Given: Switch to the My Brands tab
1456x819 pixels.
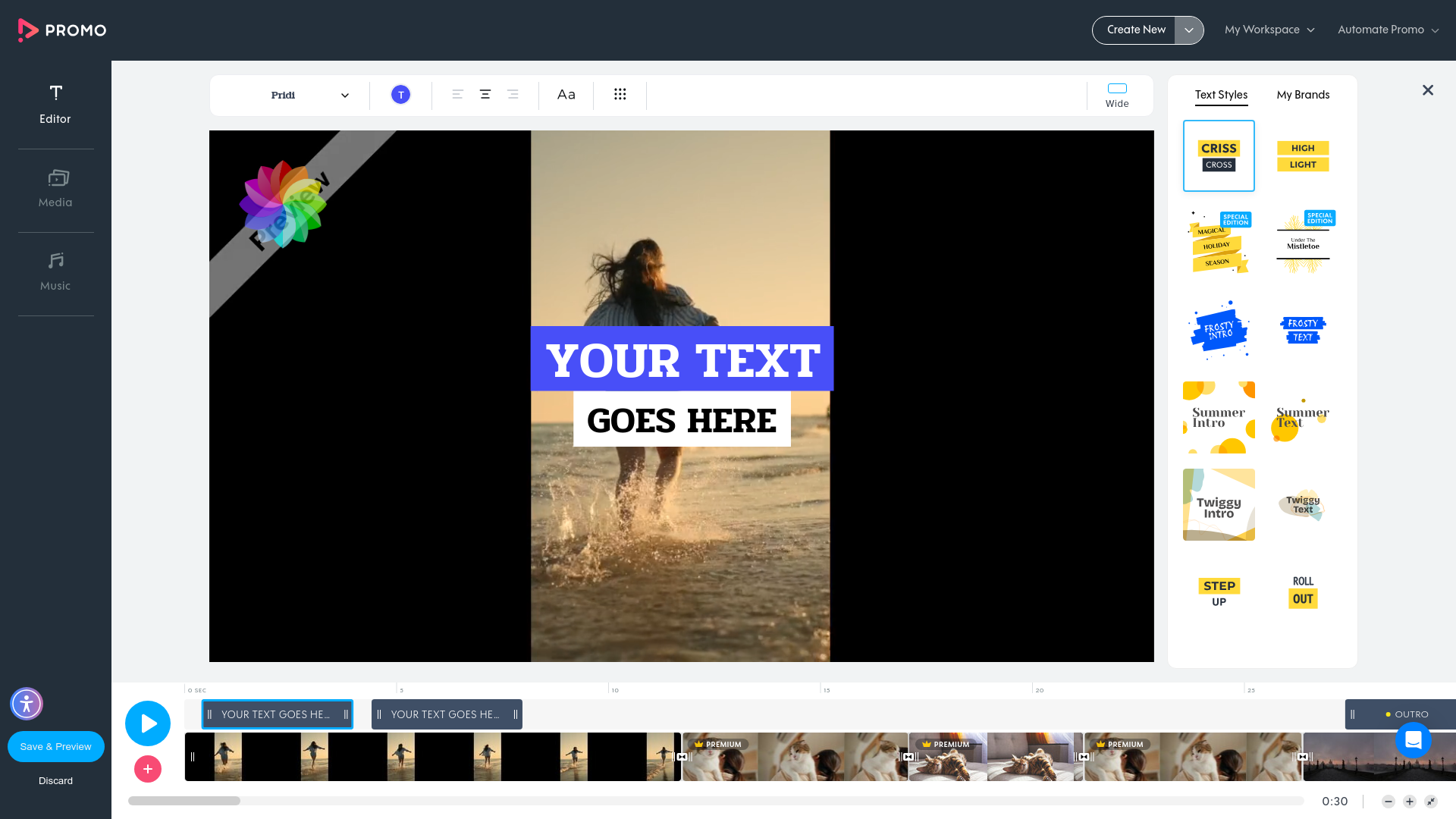Looking at the screenshot, I should pos(1303,95).
